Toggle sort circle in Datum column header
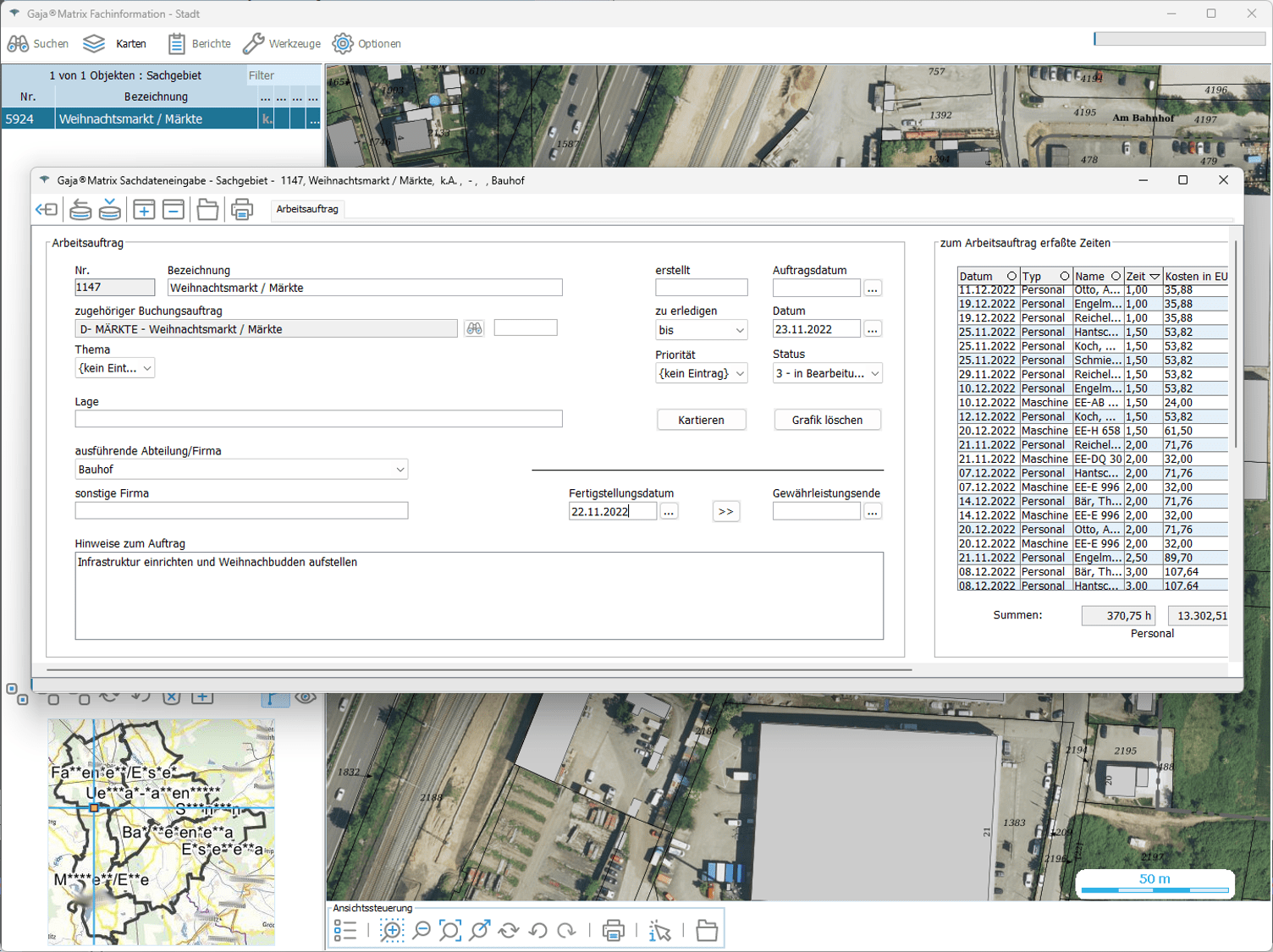 [1011, 276]
